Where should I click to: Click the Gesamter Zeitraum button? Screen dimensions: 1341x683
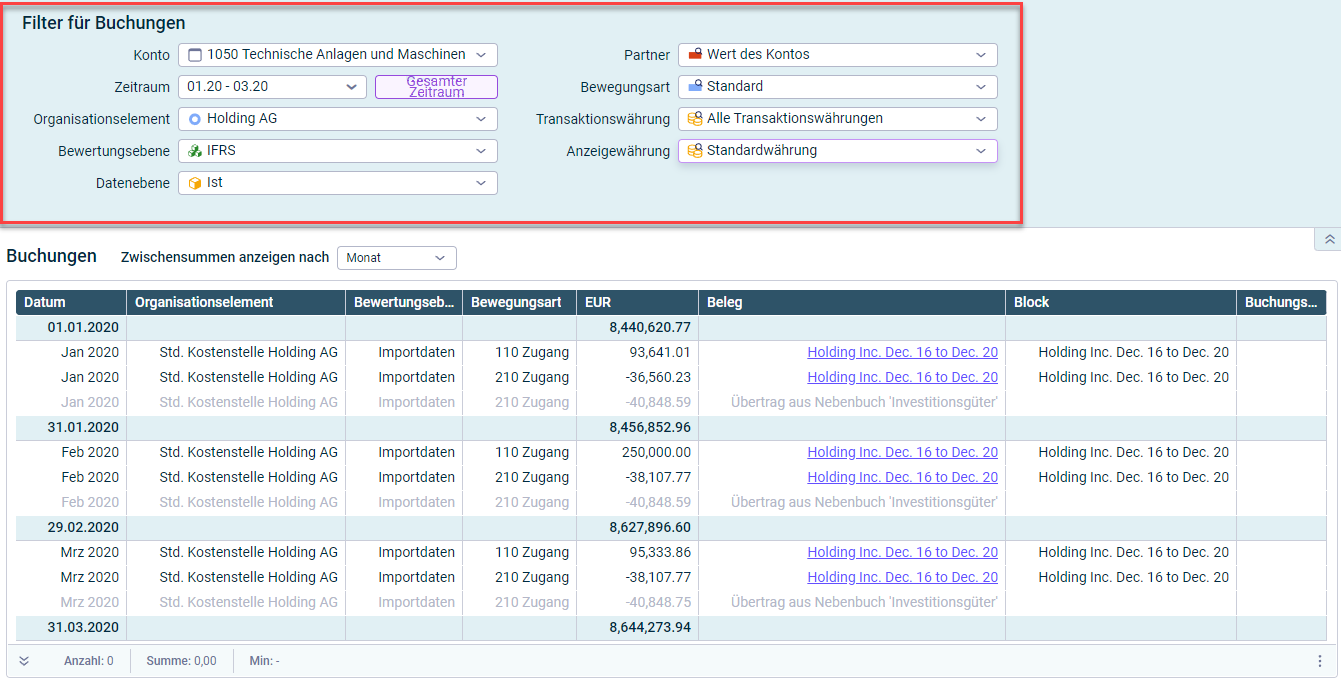coord(436,87)
